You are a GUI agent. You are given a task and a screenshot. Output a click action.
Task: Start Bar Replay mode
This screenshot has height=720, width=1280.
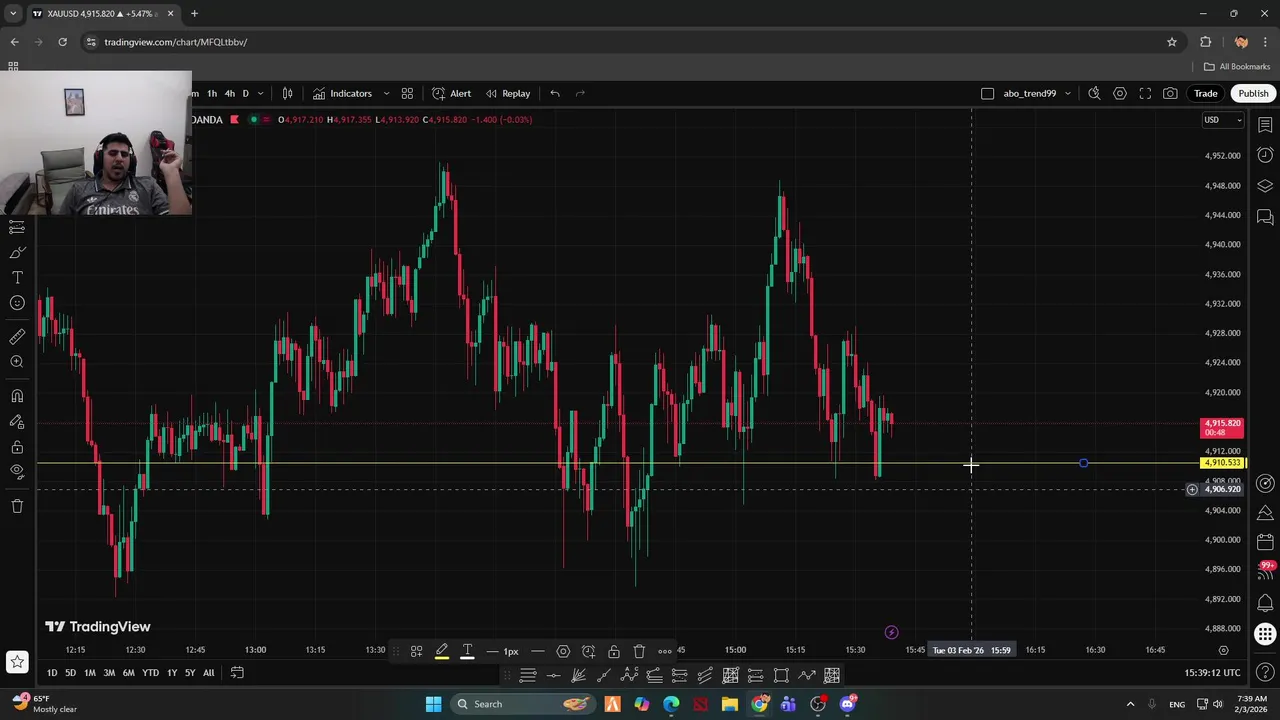(x=508, y=93)
